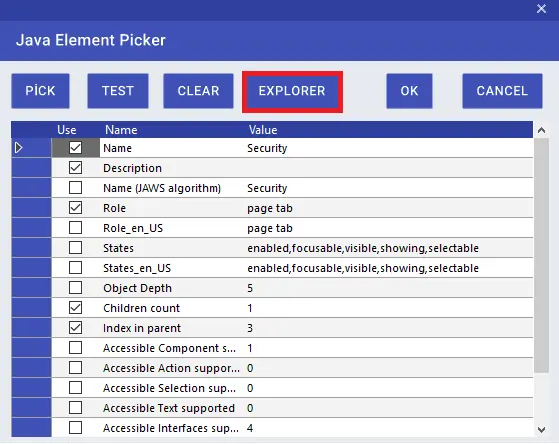The height and width of the screenshot is (444, 559).
Task: Click the row indicator arrow beside Name
Action: tap(19, 148)
